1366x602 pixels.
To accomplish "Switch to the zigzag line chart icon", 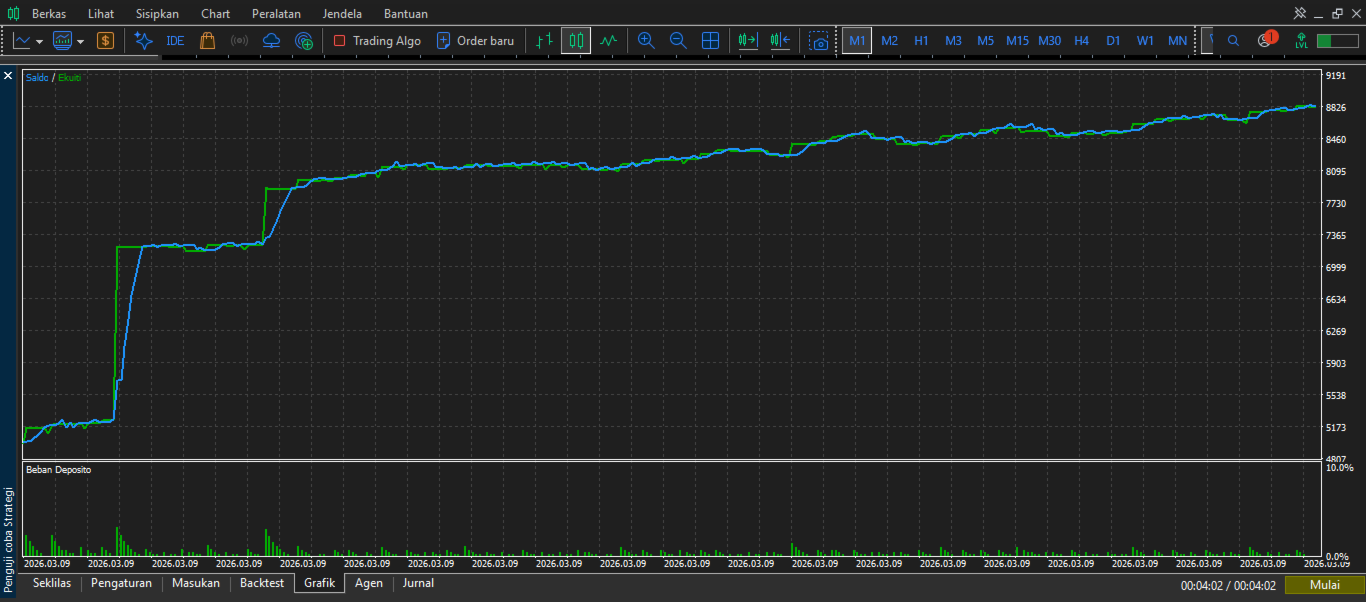I will coord(608,41).
